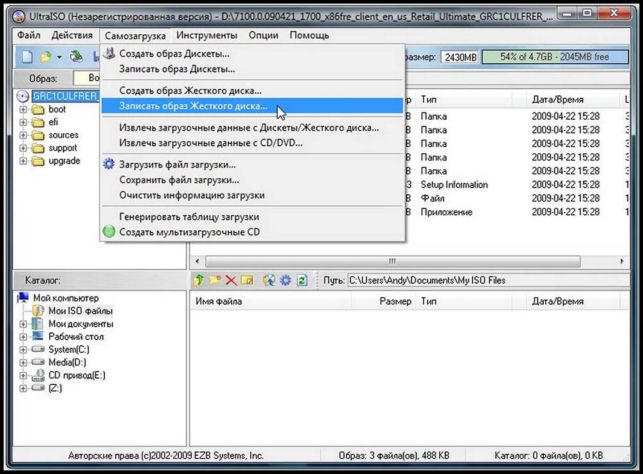Image resolution: width=643 pixels, height=474 pixels.
Task: Close the Самозагрузка menu in menu bar
Action: [x=135, y=36]
